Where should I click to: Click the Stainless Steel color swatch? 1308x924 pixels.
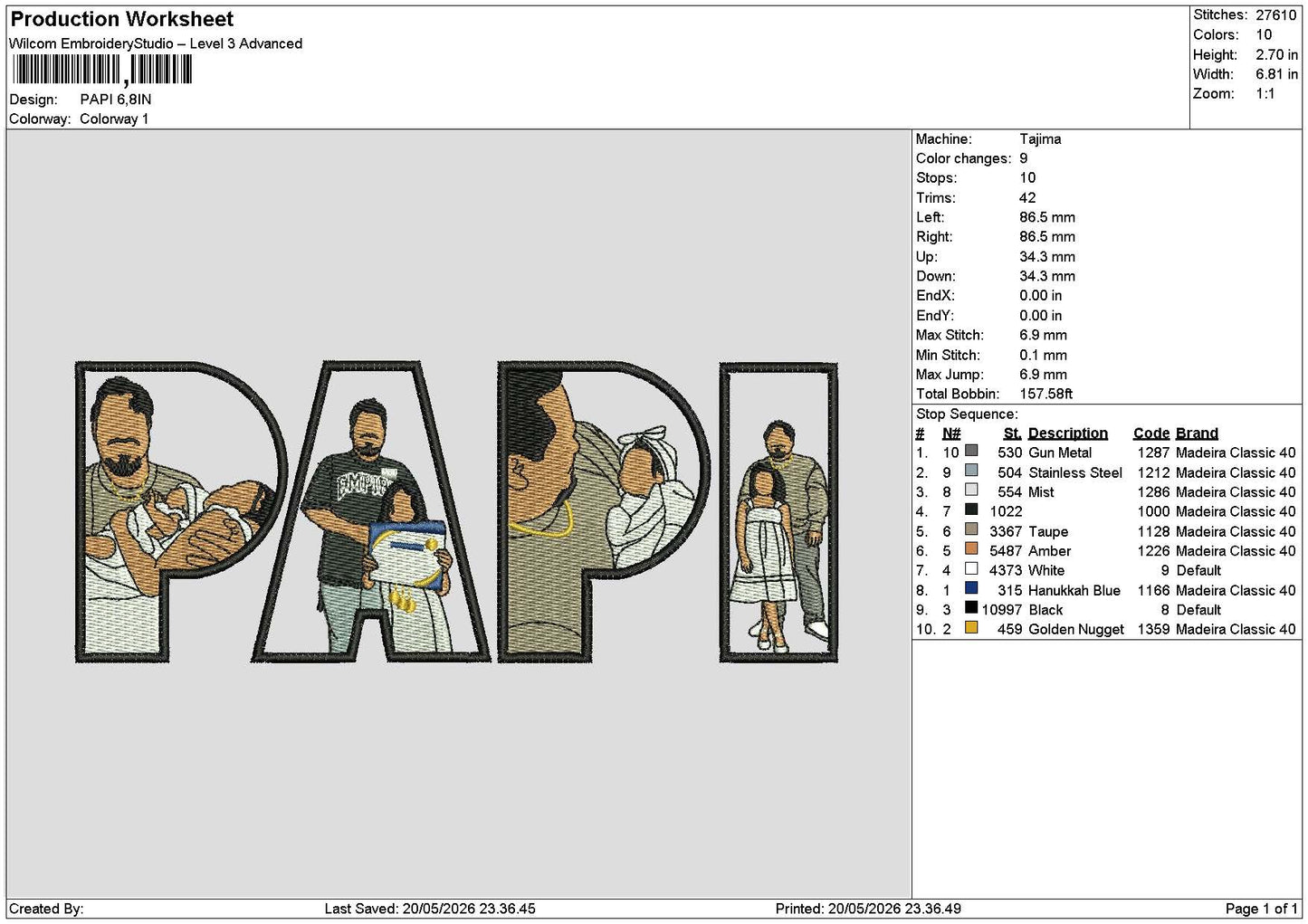(x=971, y=471)
